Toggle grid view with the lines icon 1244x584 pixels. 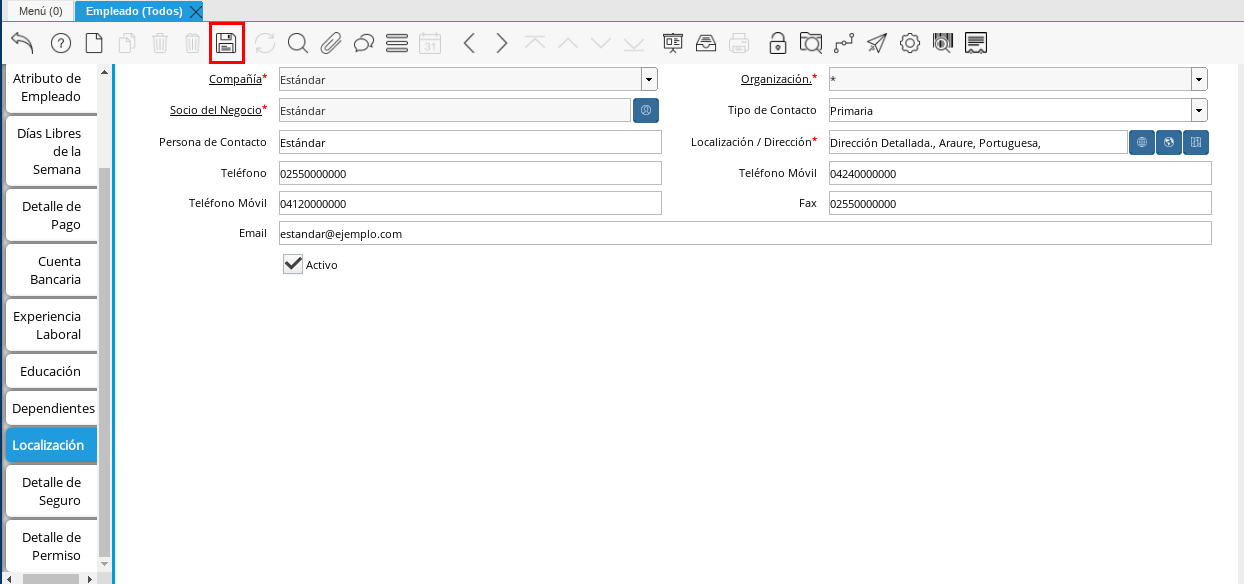[397, 43]
